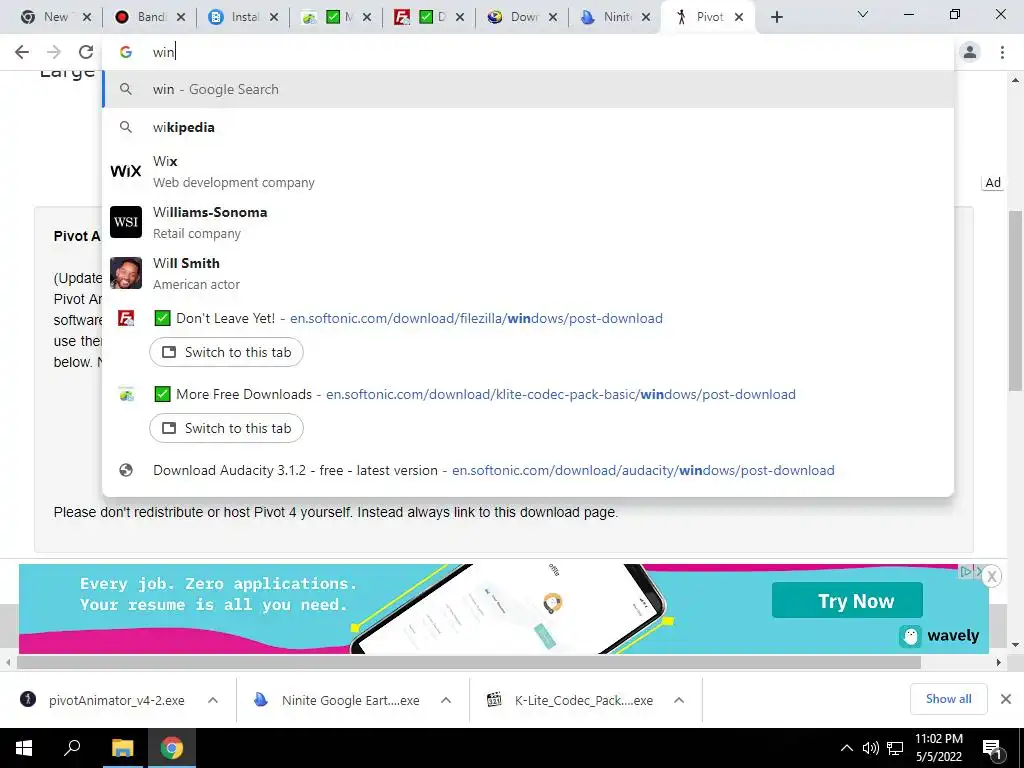Click the Google icon in the address bar

(x=125, y=52)
